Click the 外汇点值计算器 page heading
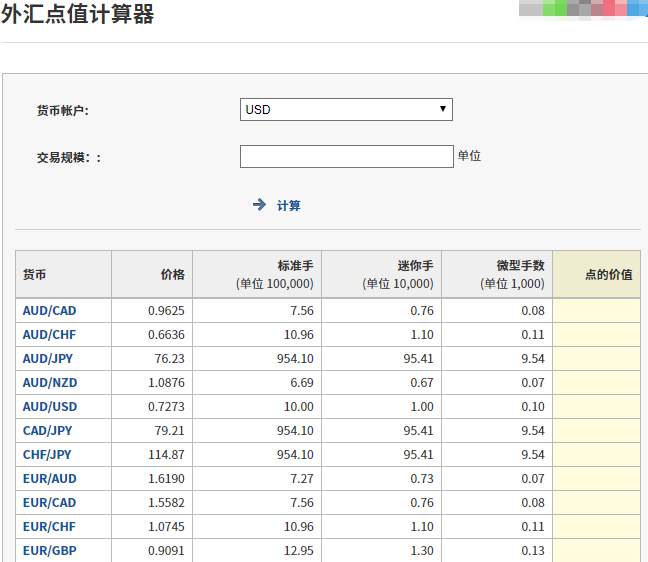The width and height of the screenshot is (648, 562). 78,14
